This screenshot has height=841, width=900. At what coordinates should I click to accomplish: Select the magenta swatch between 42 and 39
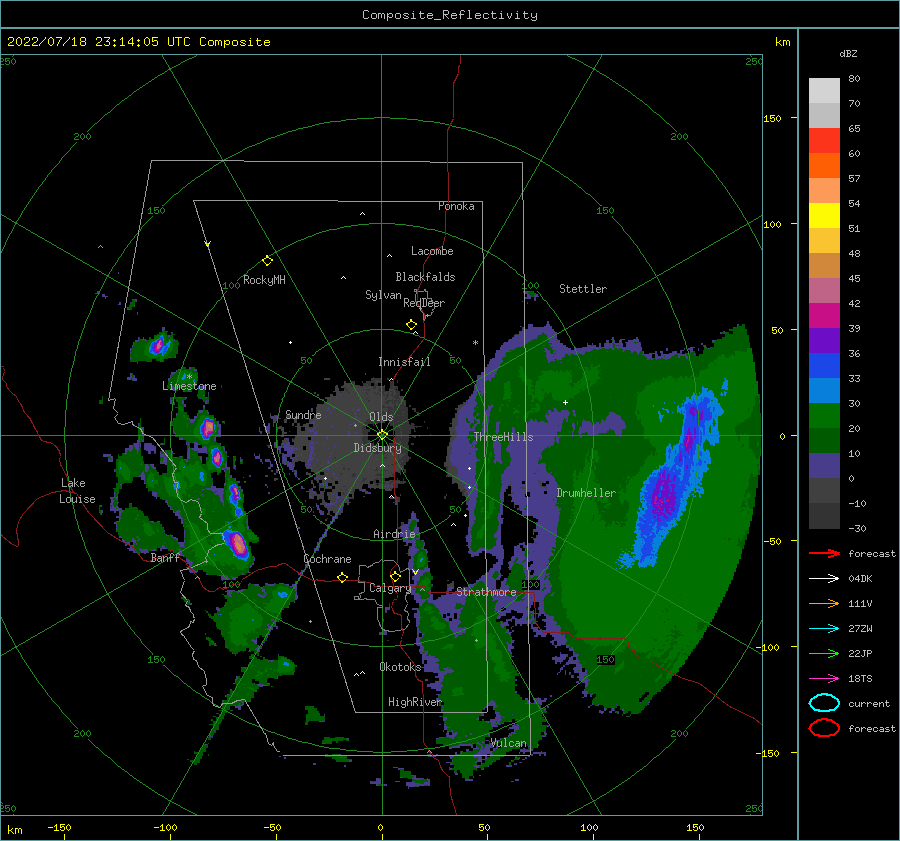pos(824,316)
